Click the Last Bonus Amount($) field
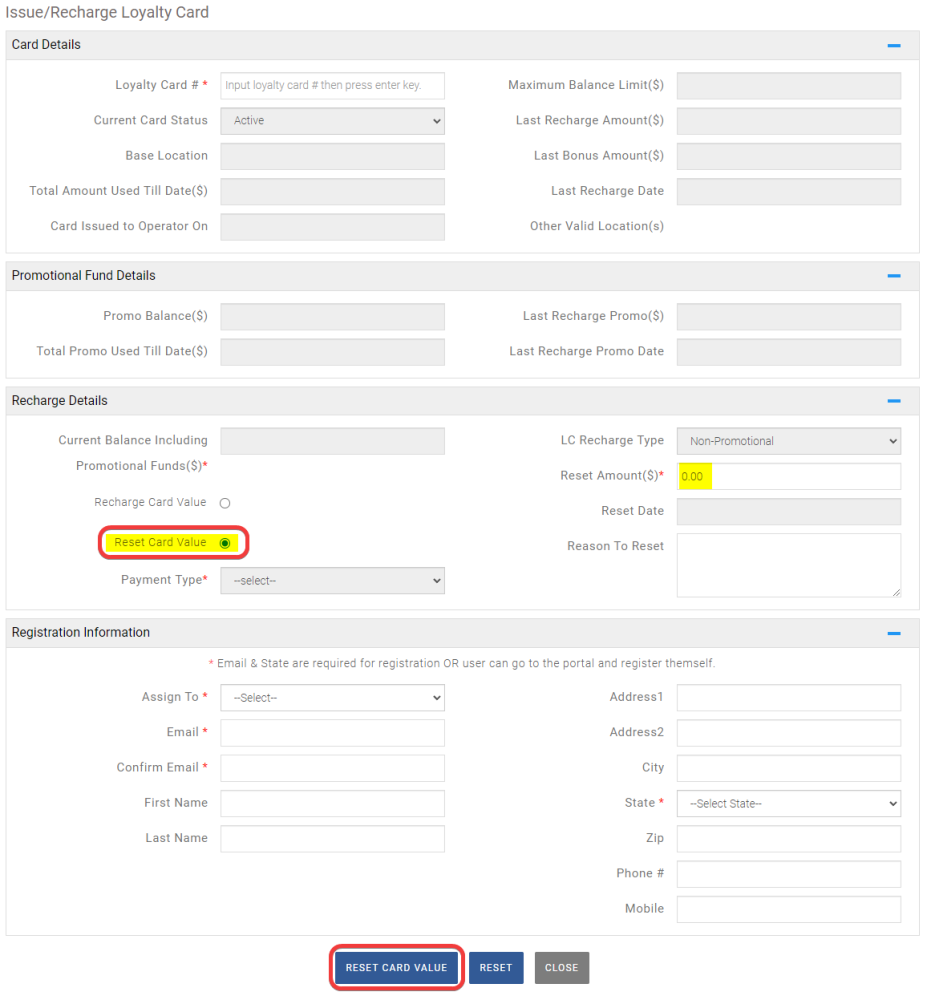The width and height of the screenshot is (927, 1000). (789, 156)
